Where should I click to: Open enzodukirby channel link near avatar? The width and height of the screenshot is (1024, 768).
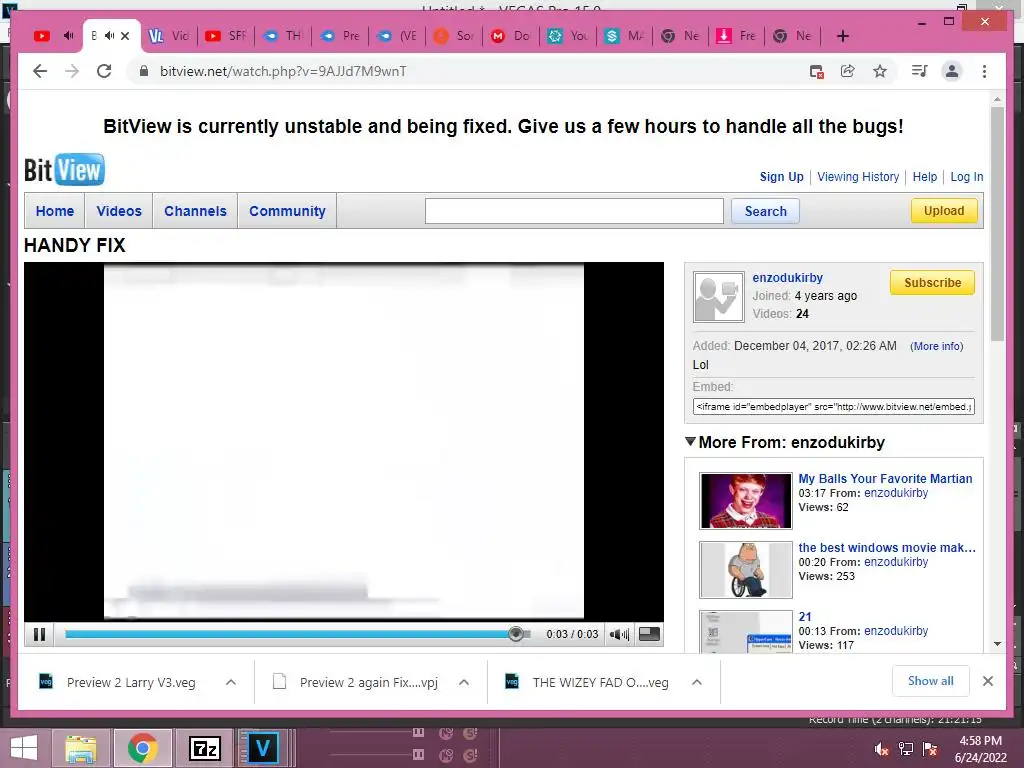[787, 278]
